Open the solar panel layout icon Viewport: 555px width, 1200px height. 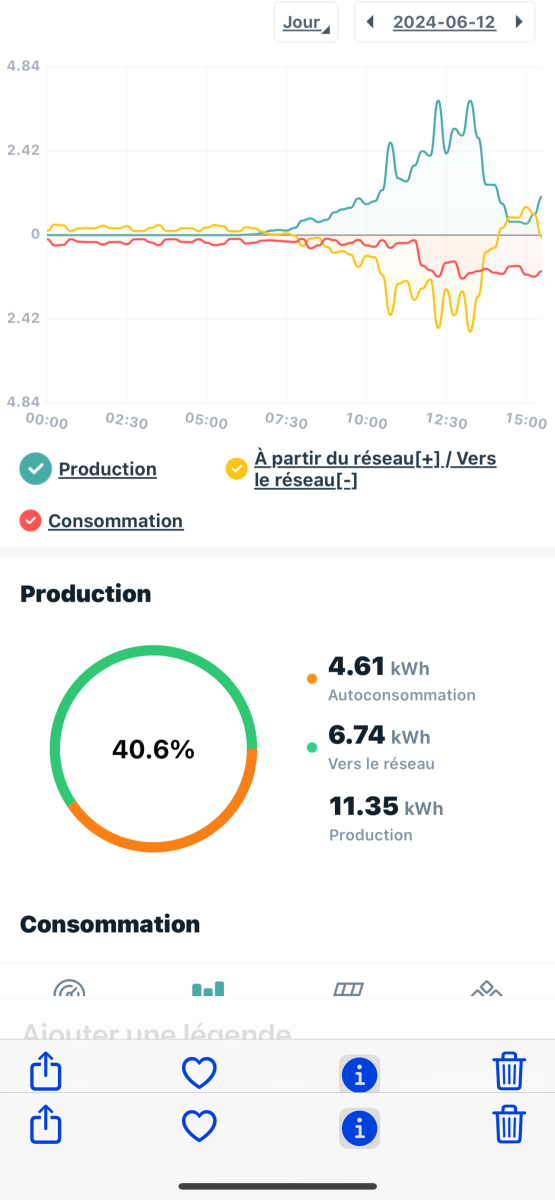(x=347, y=989)
